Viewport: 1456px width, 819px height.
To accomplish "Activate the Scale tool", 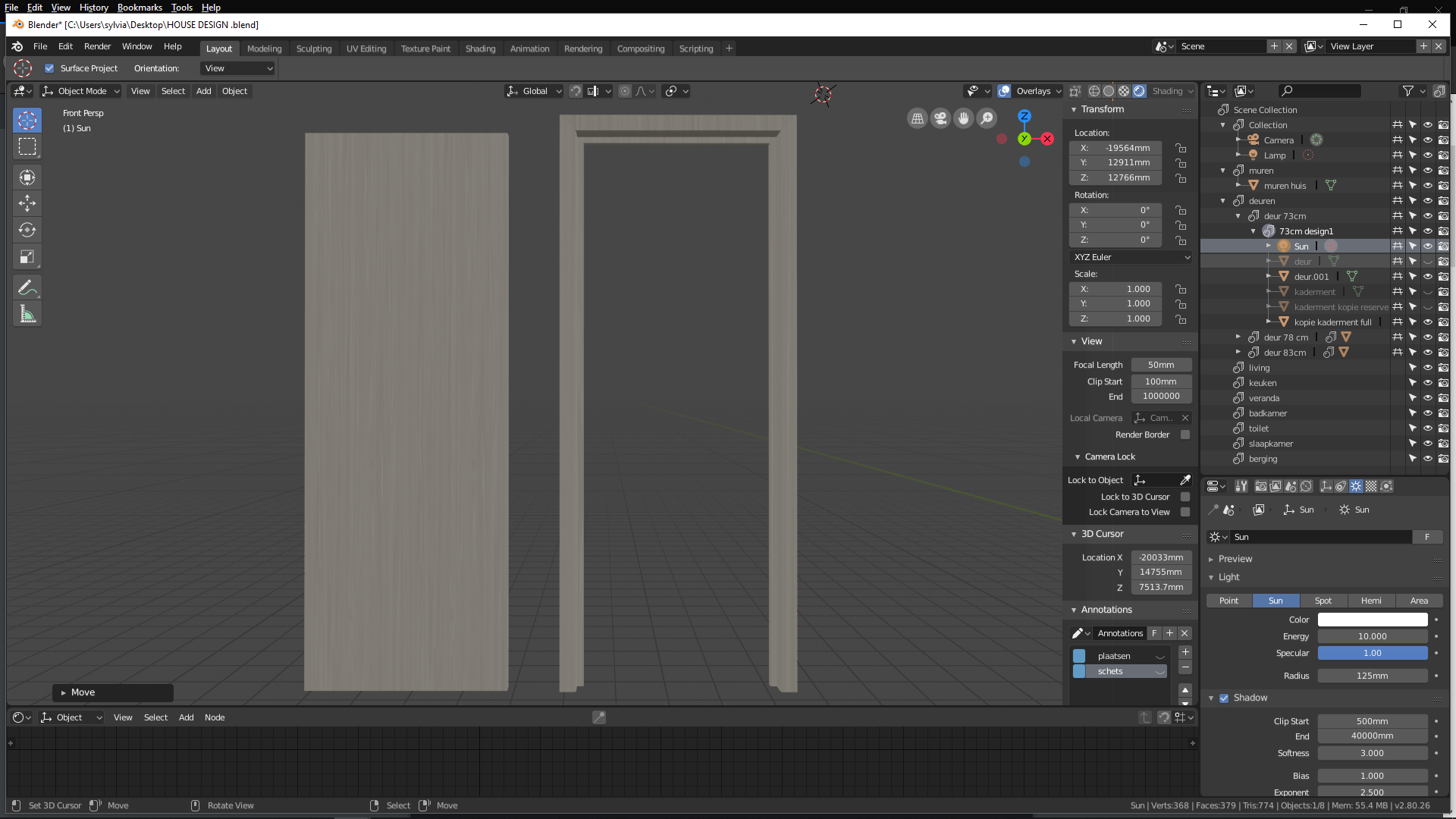I will (27, 257).
